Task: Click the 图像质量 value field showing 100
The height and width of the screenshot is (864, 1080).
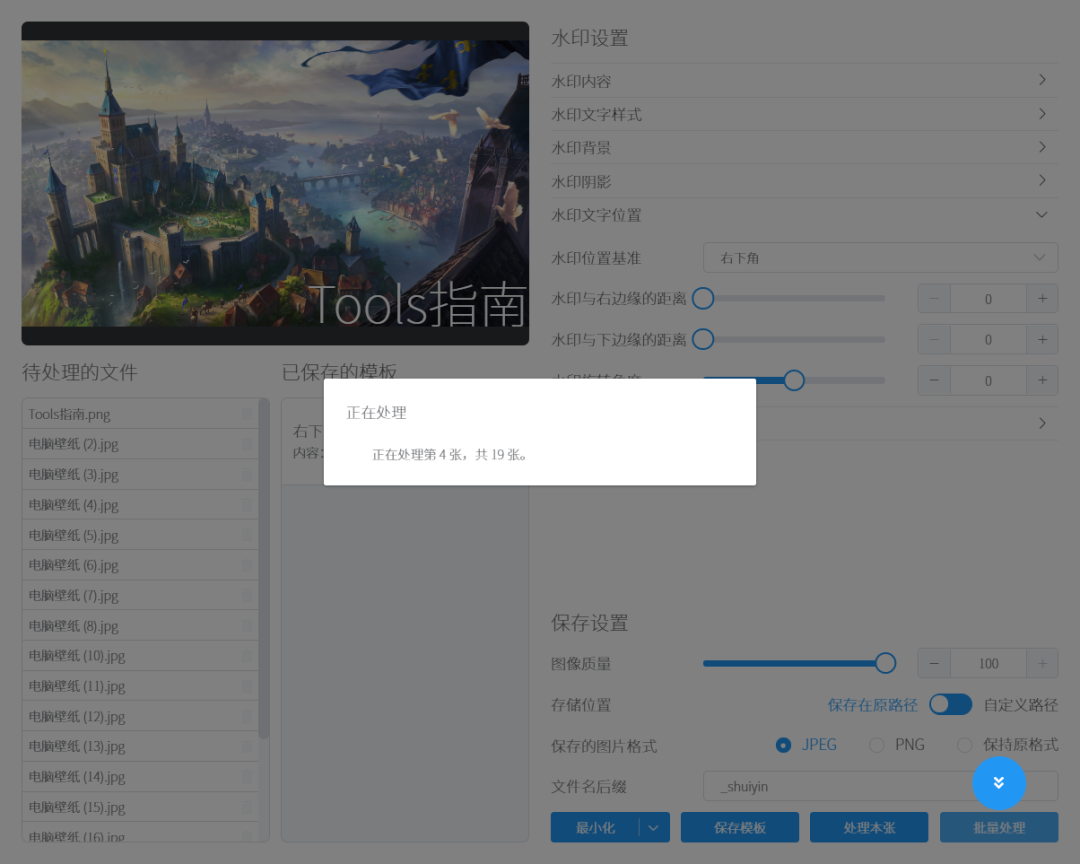Action: 988,663
